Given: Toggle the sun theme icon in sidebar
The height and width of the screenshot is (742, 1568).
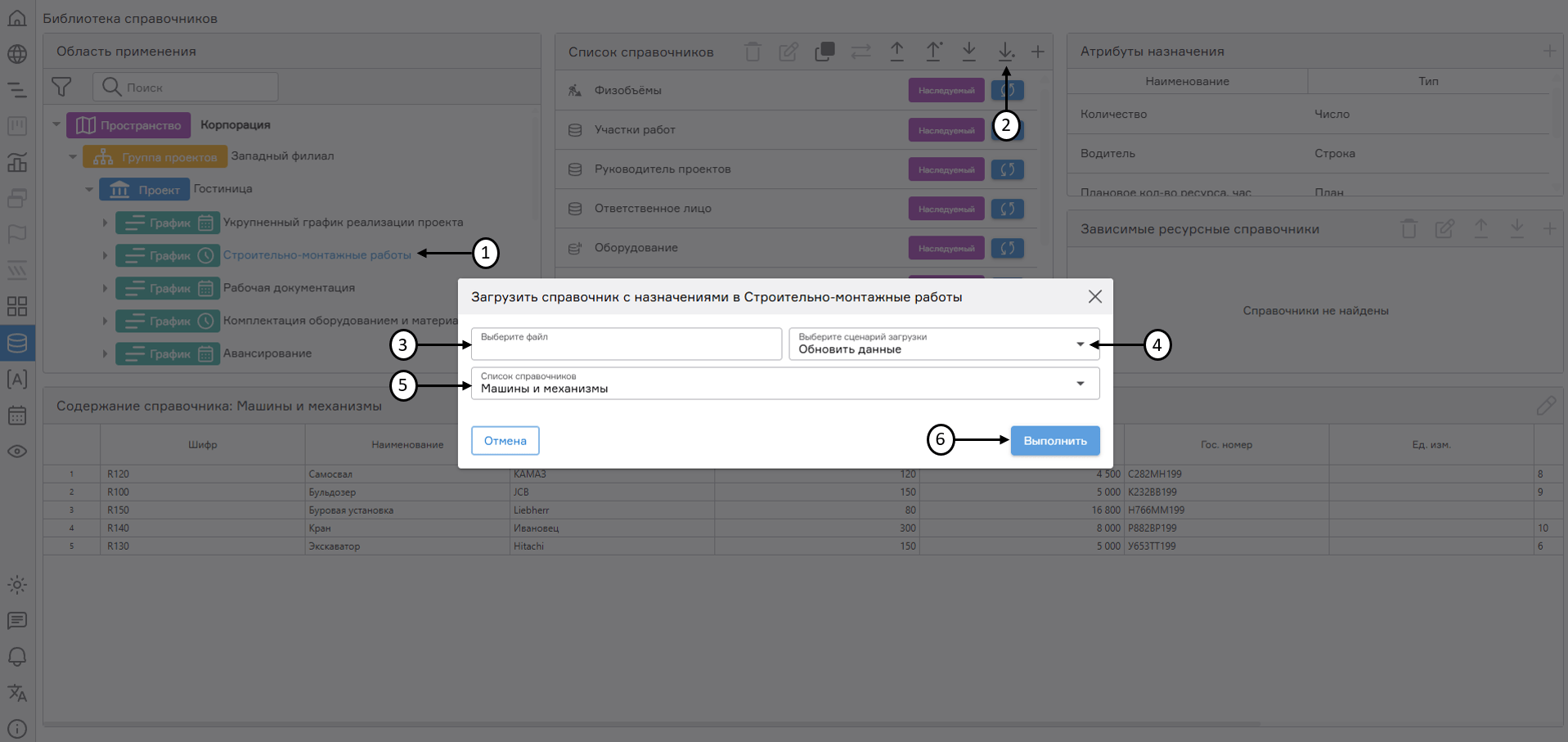Looking at the screenshot, I should coord(17,585).
